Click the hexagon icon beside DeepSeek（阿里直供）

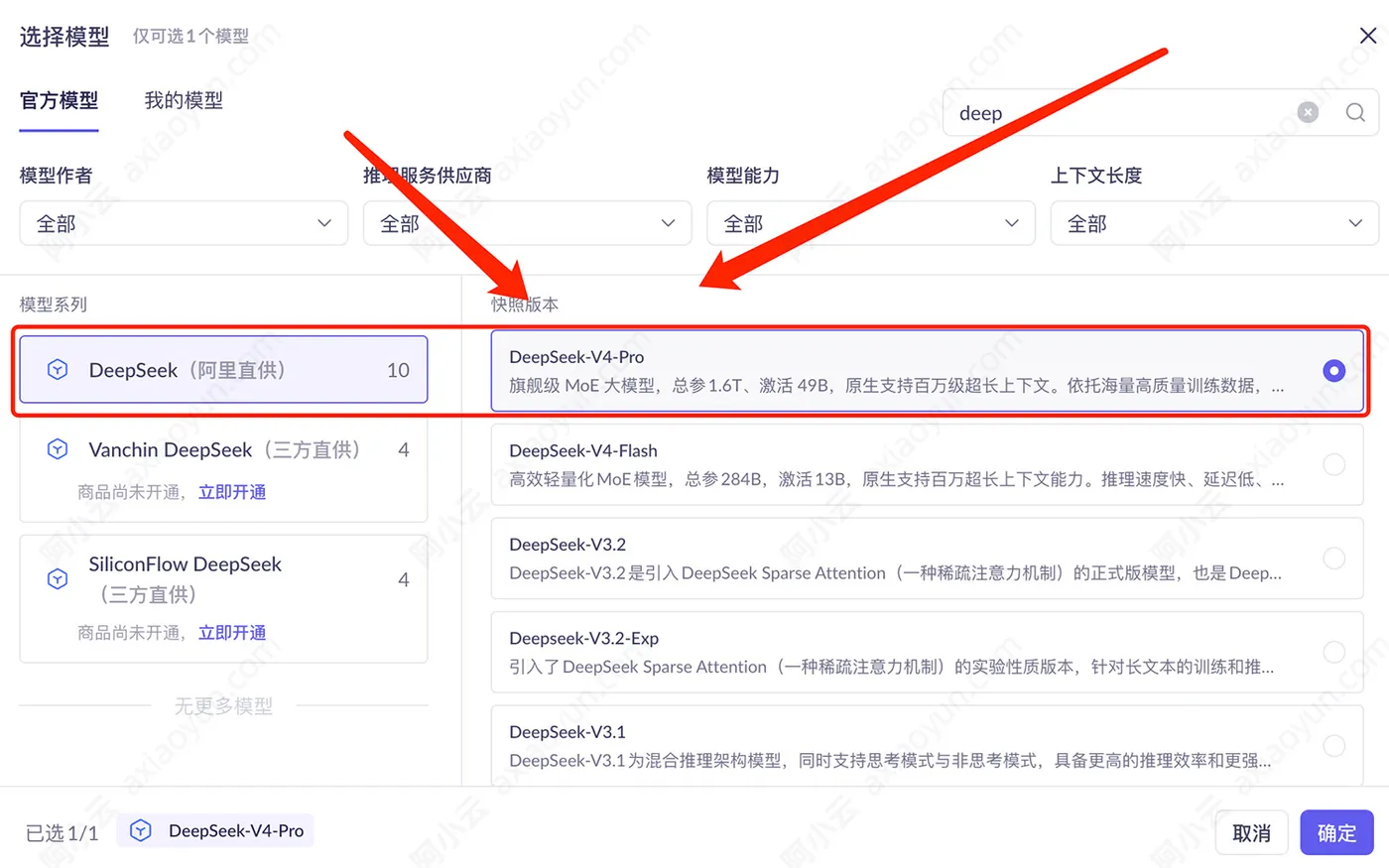coord(58,370)
